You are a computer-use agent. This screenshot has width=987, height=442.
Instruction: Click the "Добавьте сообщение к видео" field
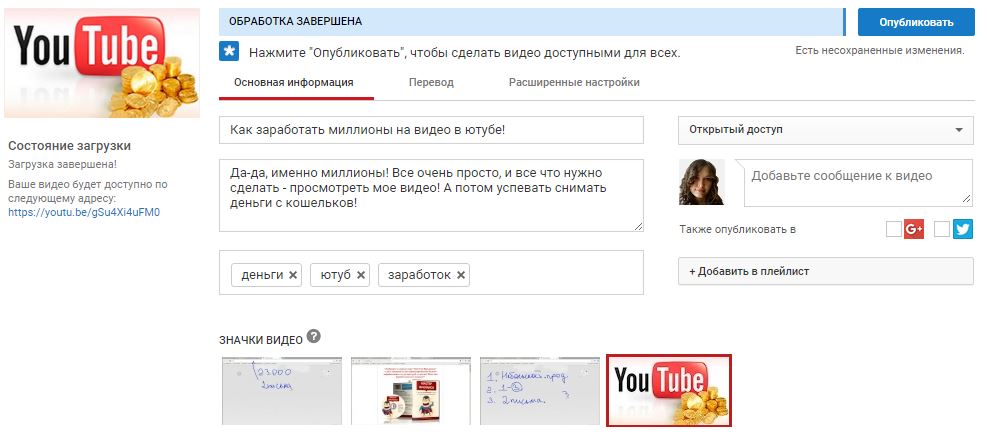click(x=859, y=183)
